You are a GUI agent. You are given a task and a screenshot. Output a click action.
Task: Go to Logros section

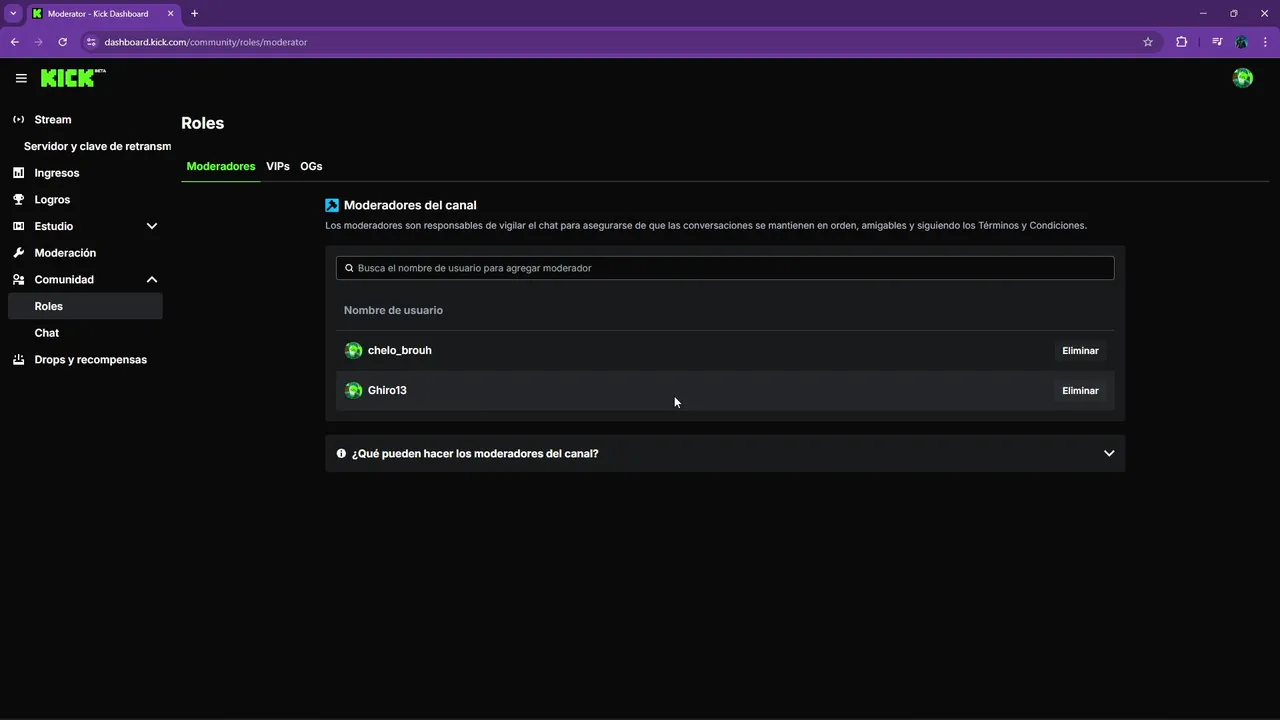[52, 200]
